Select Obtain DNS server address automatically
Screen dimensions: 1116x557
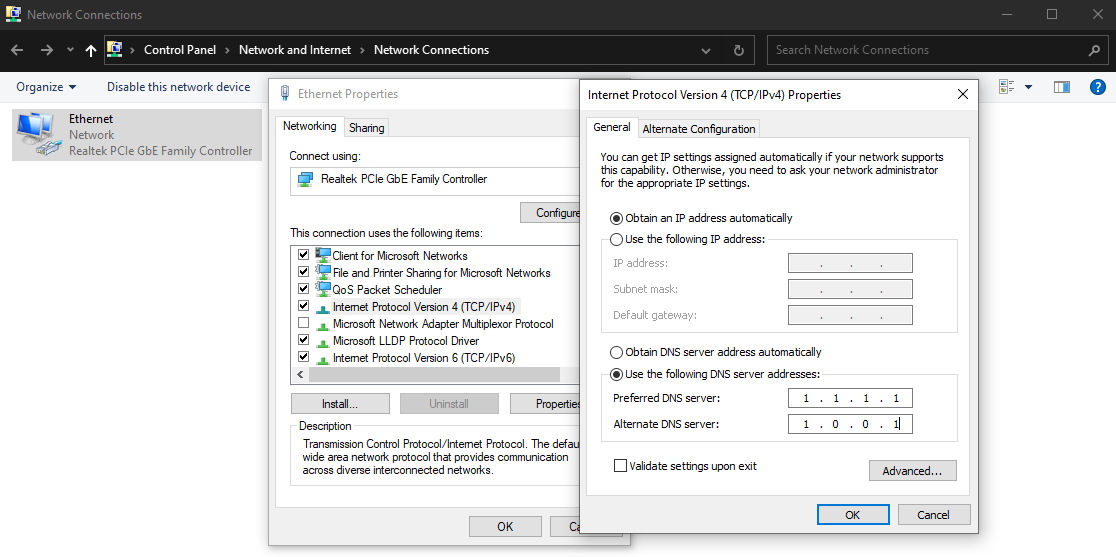[617, 352]
